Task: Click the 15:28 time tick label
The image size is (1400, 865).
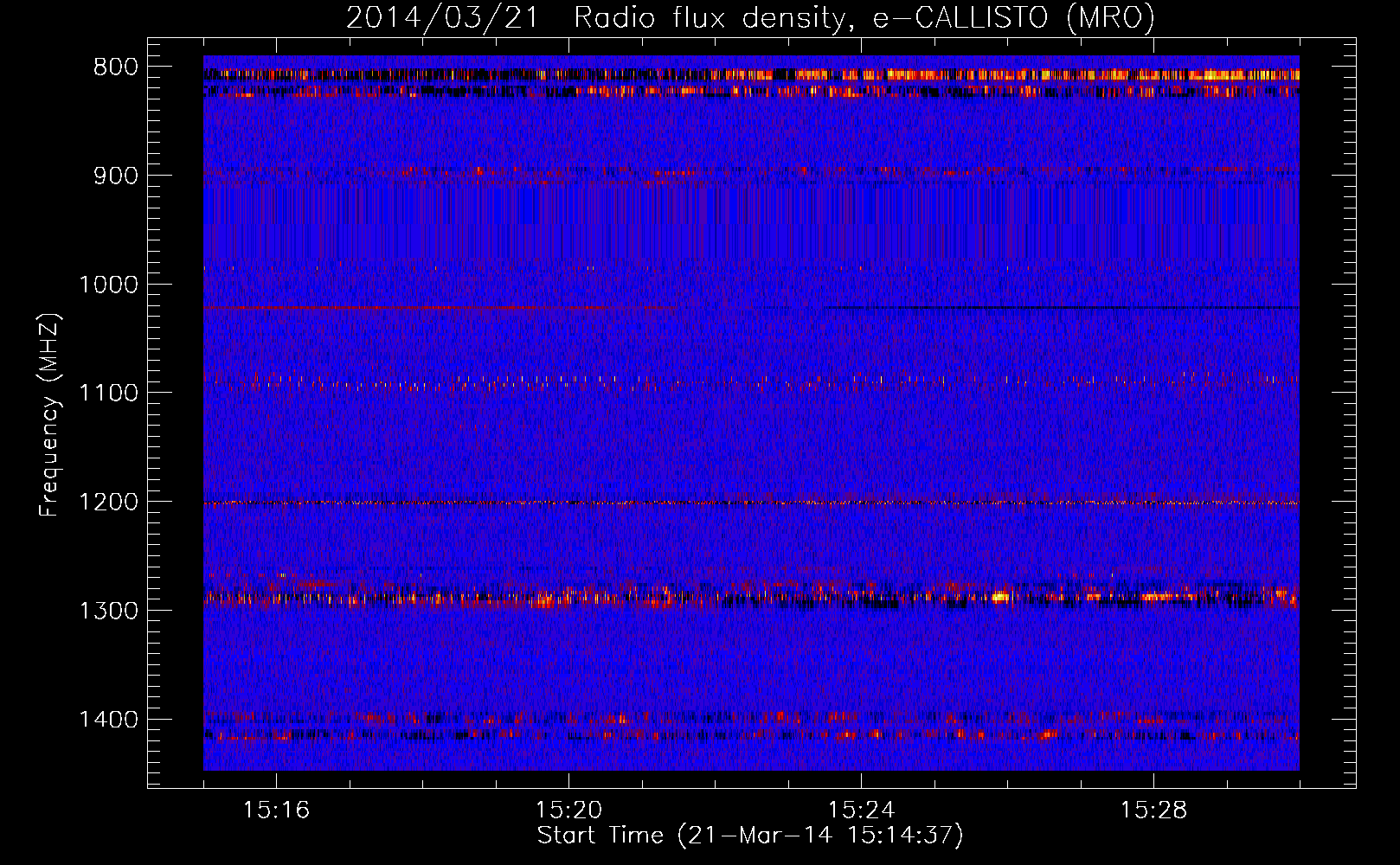Action: [1153, 811]
